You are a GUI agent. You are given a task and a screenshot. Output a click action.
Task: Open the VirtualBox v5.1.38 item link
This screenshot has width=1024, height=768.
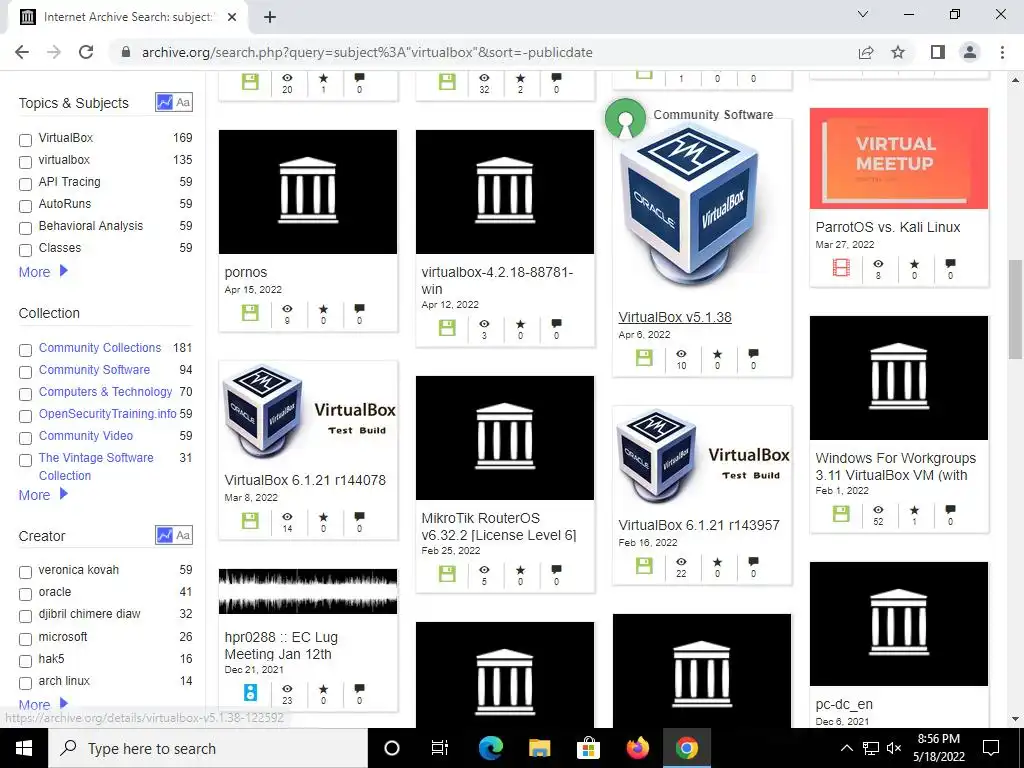[675, 317]
